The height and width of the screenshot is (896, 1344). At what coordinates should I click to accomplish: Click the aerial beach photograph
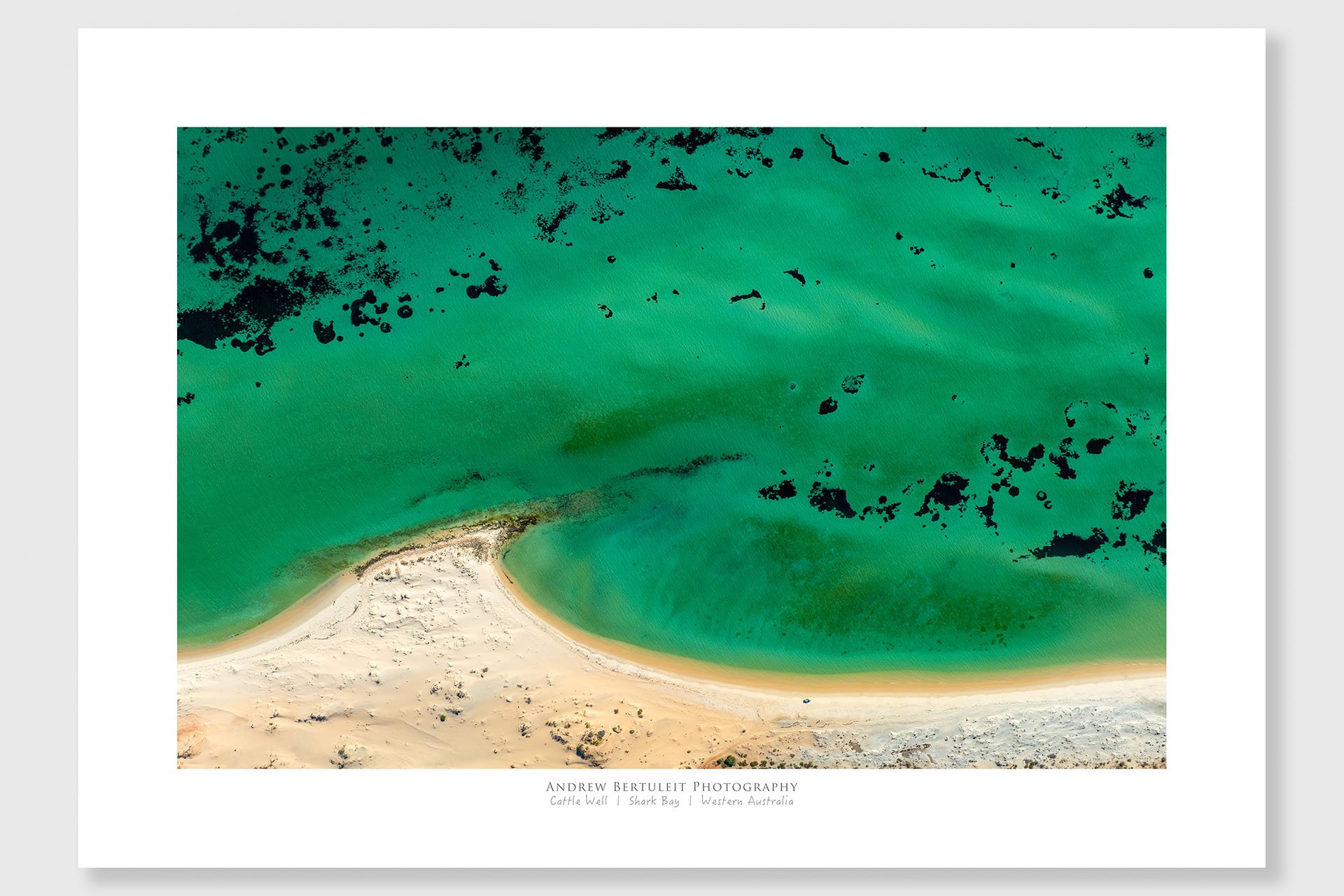click(x=671, y=448)
